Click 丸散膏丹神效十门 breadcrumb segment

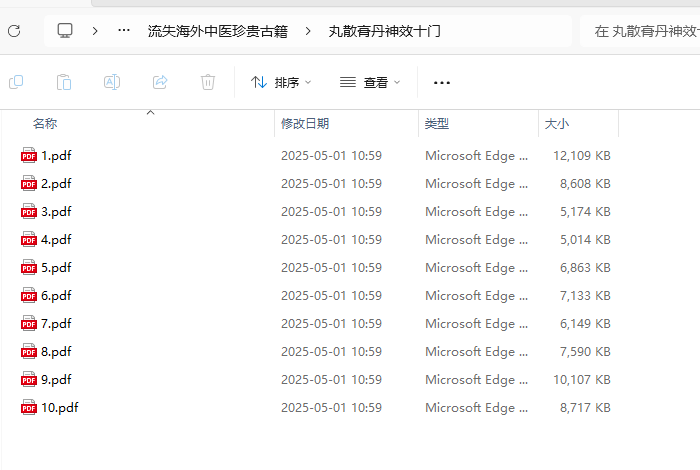point(385,31)
